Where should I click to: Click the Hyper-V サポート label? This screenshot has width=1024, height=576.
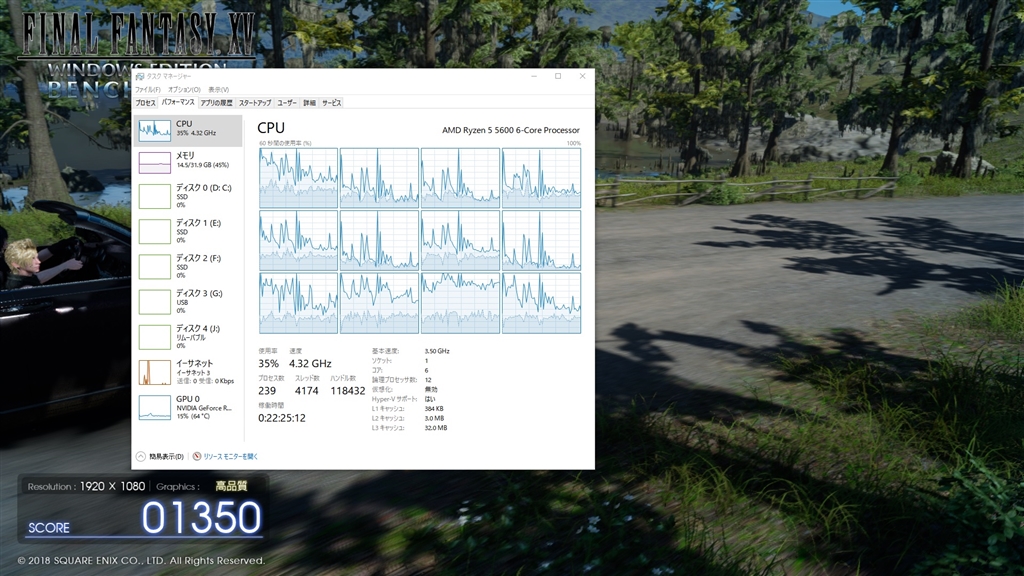(x=394, y=399)
